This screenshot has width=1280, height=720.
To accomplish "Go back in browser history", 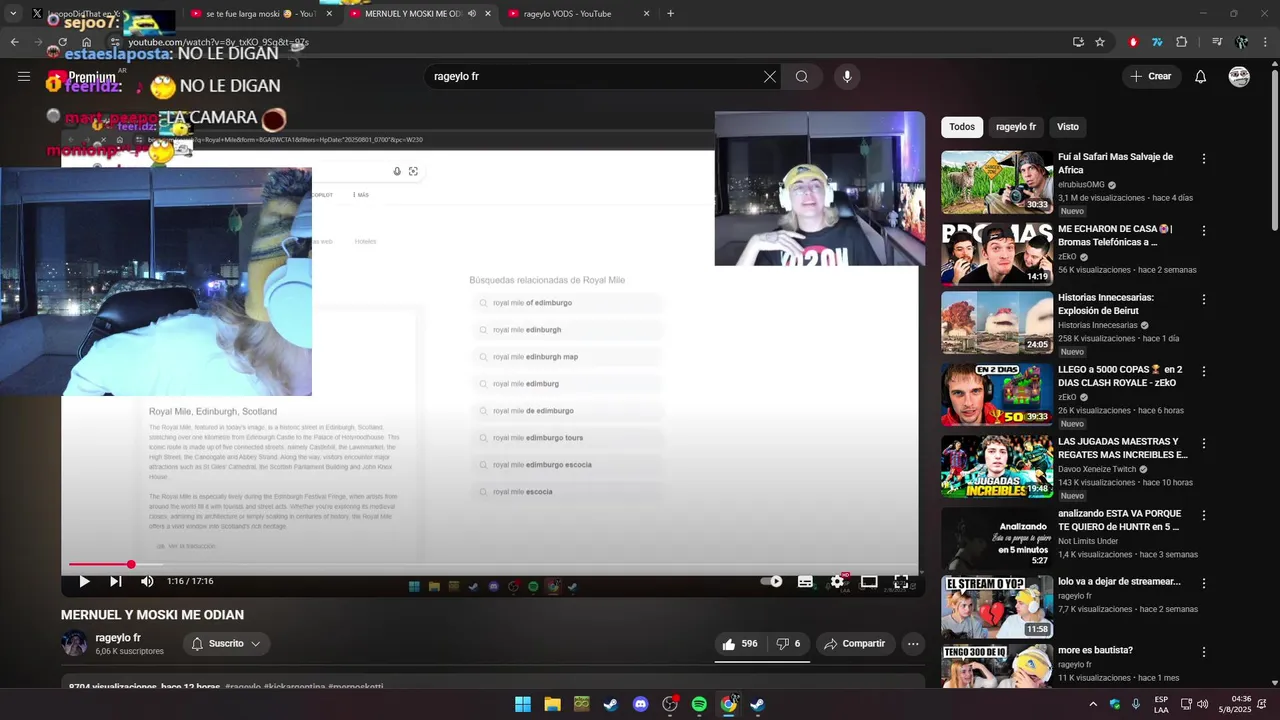I will click(x=14, y=42).
